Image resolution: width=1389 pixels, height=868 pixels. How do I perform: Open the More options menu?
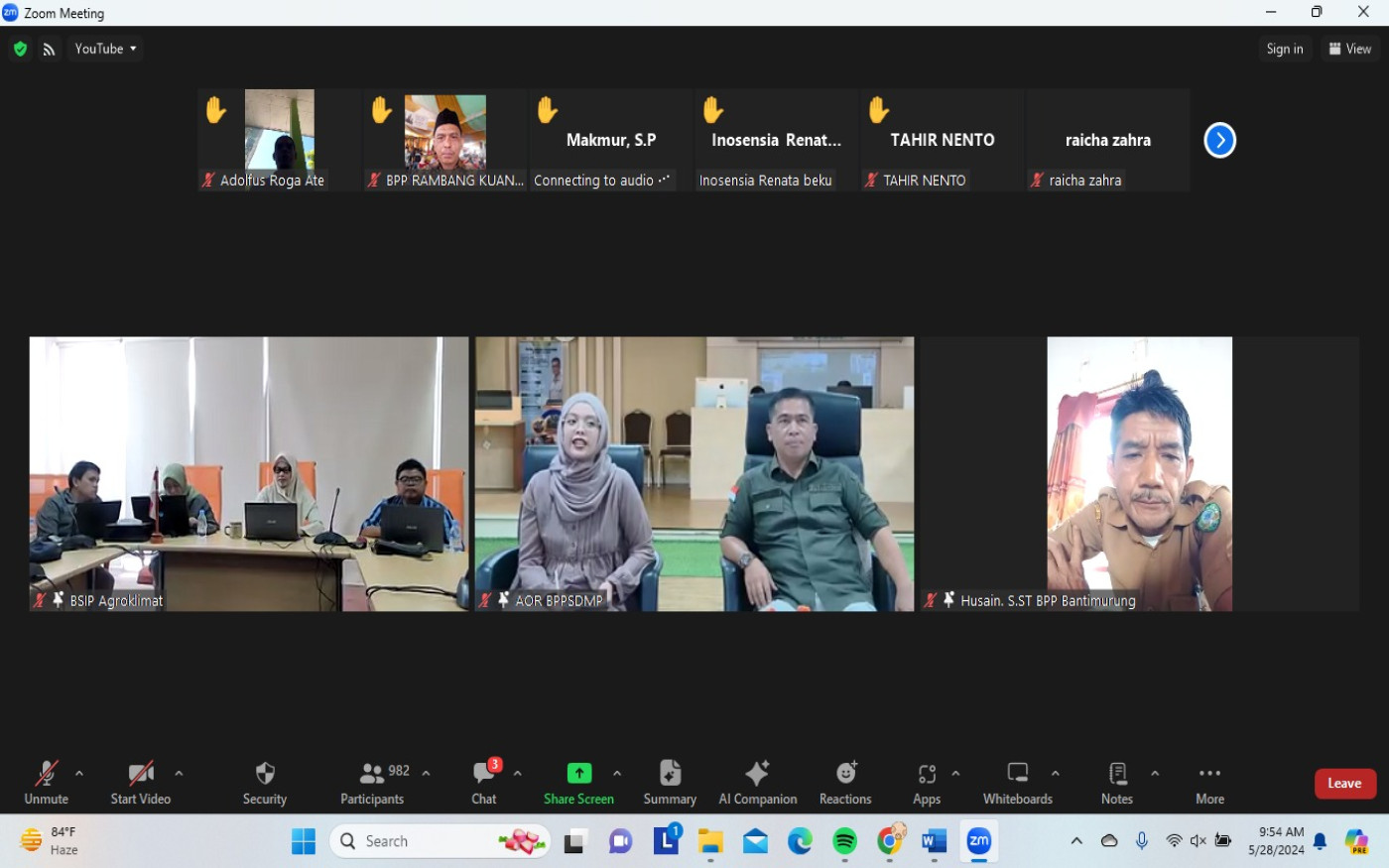[1209, 782]
